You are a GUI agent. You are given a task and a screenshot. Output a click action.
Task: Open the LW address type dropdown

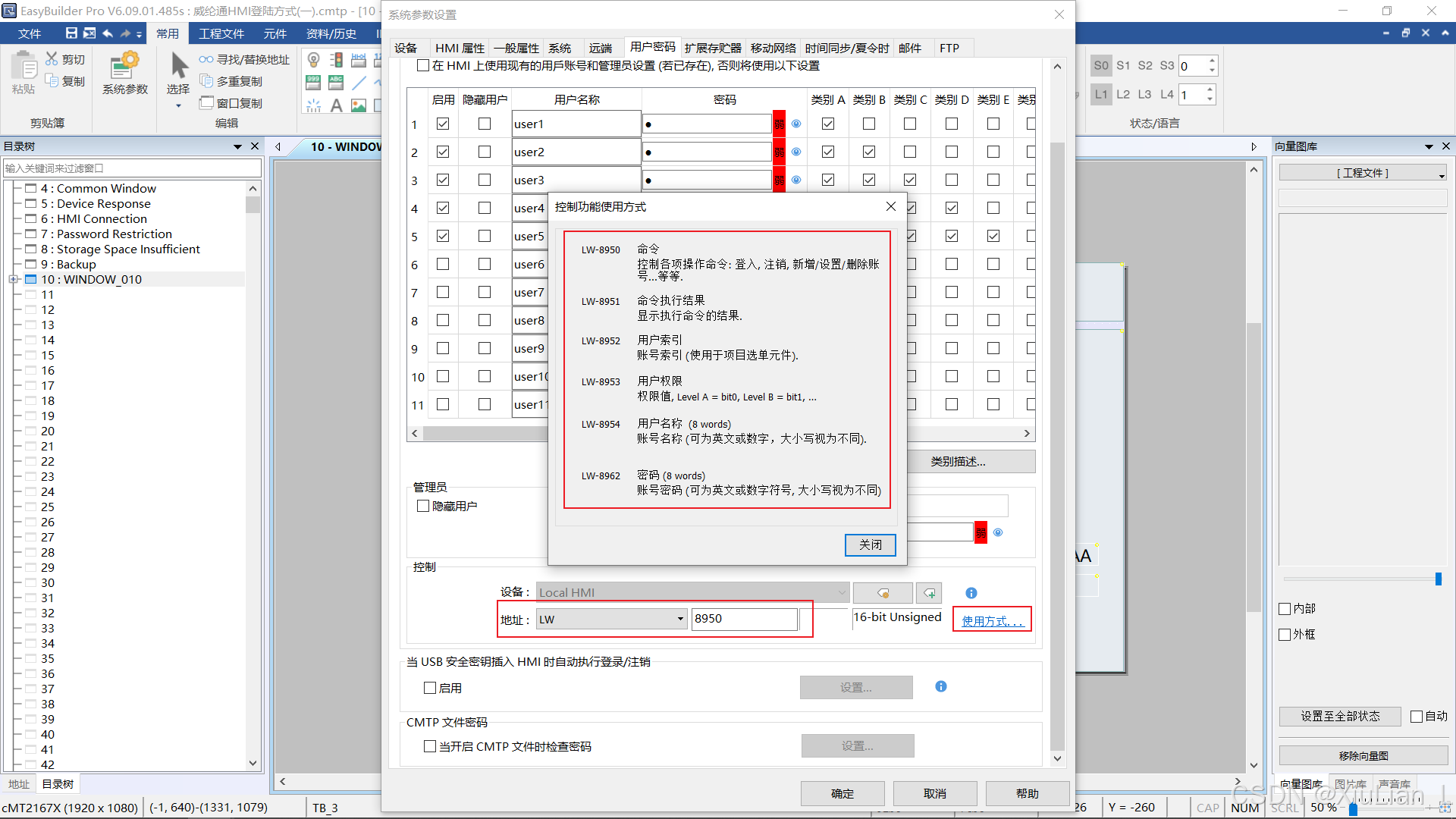679,620
